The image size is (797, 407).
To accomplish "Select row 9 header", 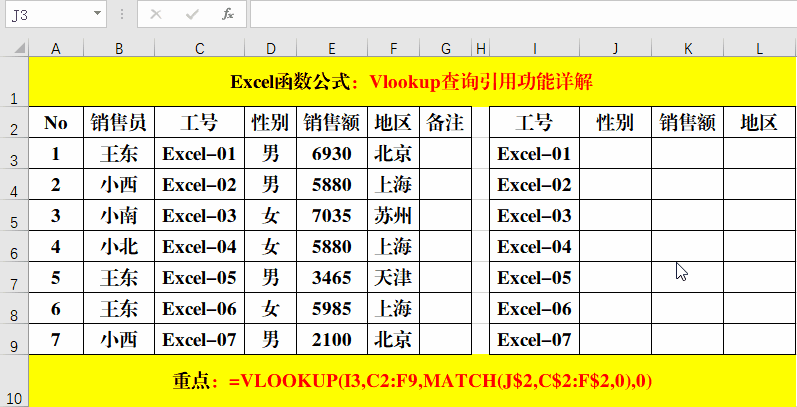I will (x=14, y=339).
